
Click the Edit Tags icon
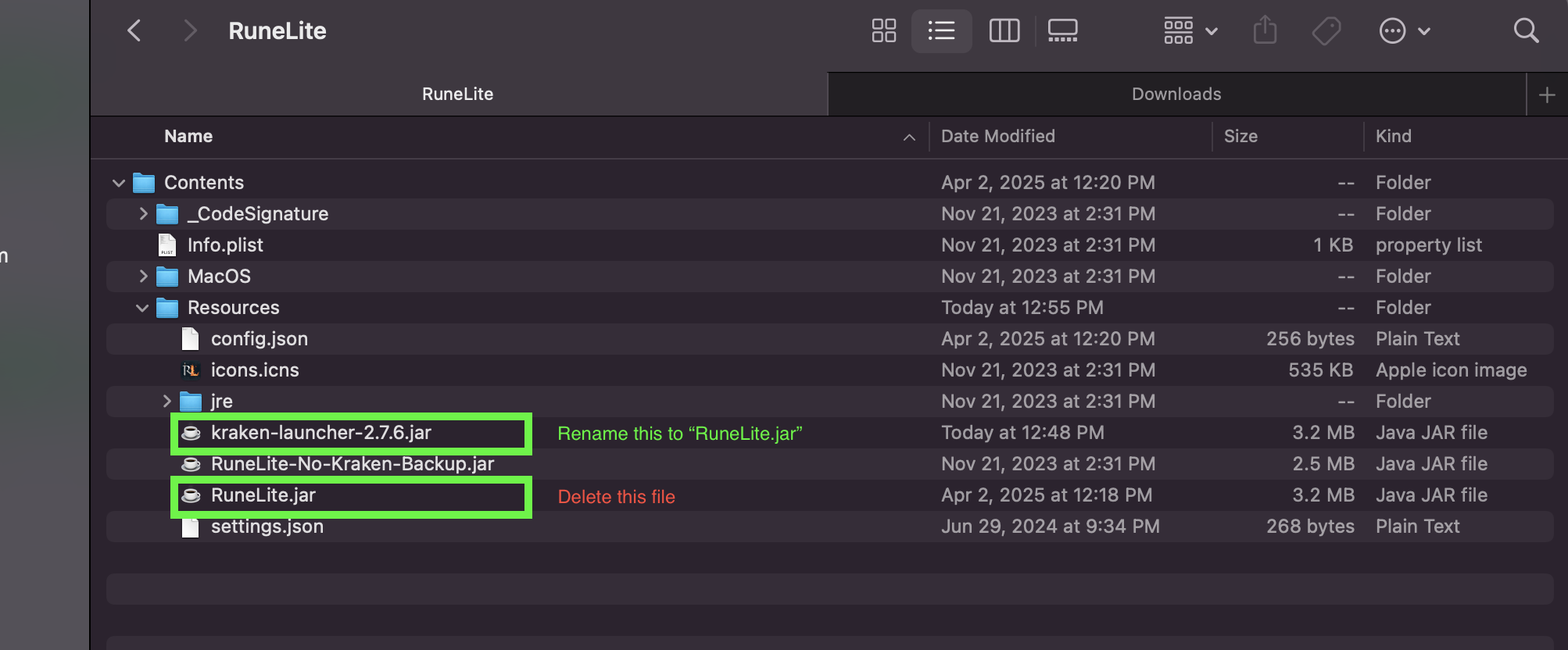click(x=1326, y=31)
